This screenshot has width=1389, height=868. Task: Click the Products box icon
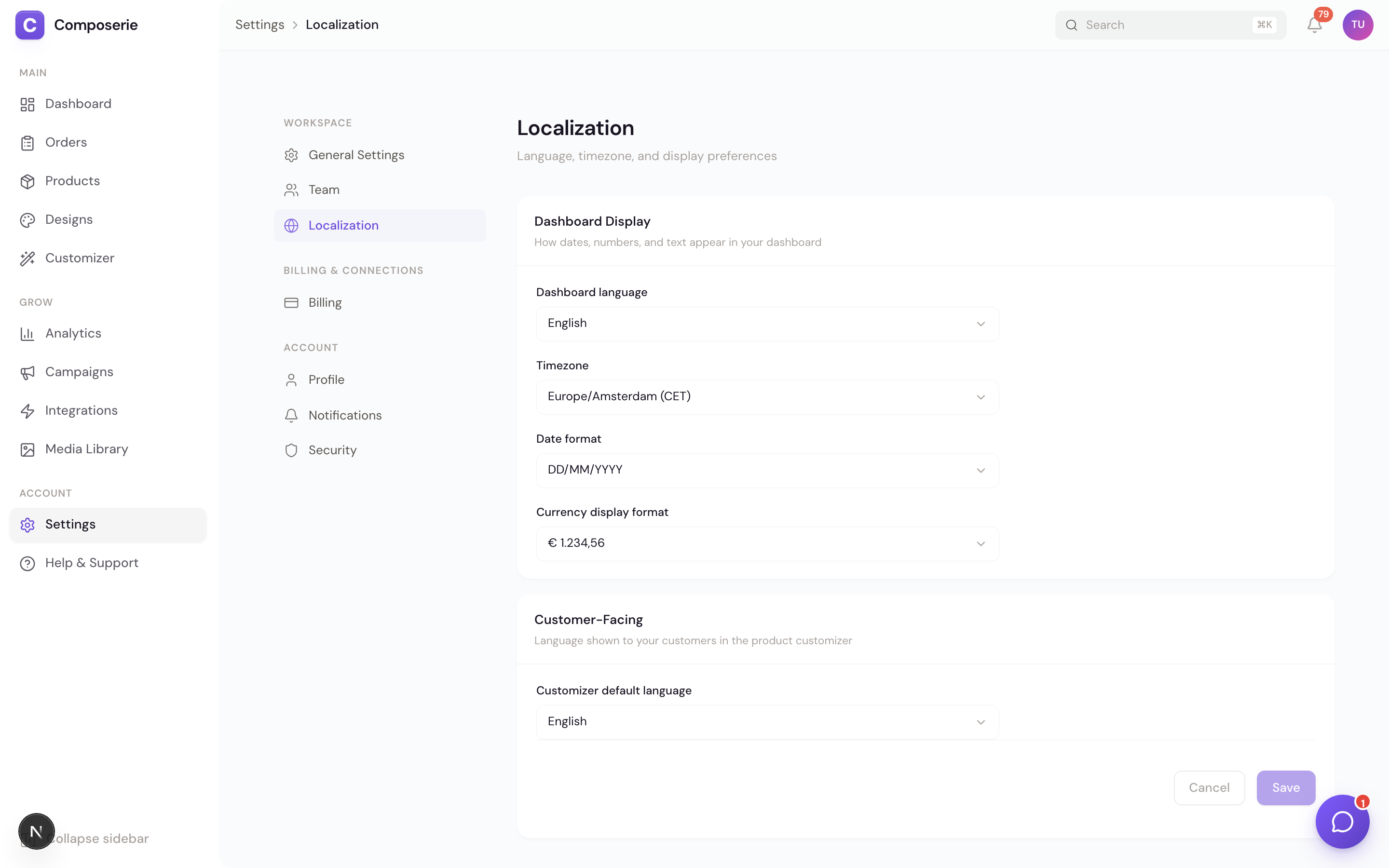coord(27,181)
